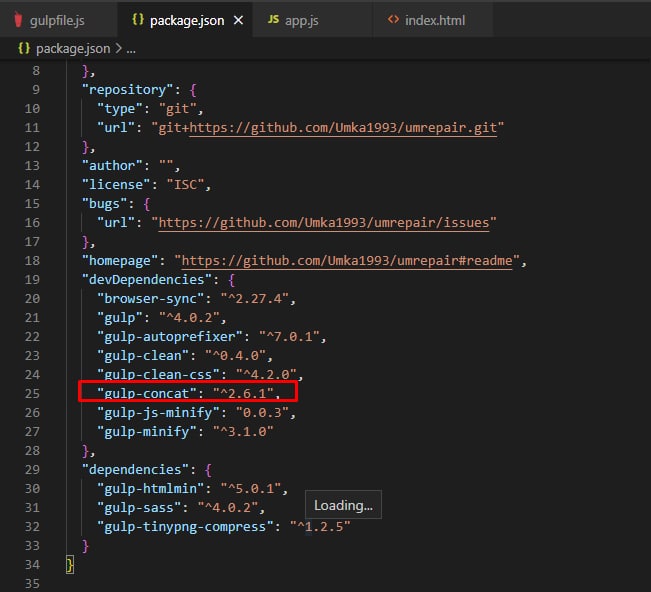Click the gulp icon on gulpfile.js tab
Viewport: 651px width, 592px height.
tap(18, 20)
